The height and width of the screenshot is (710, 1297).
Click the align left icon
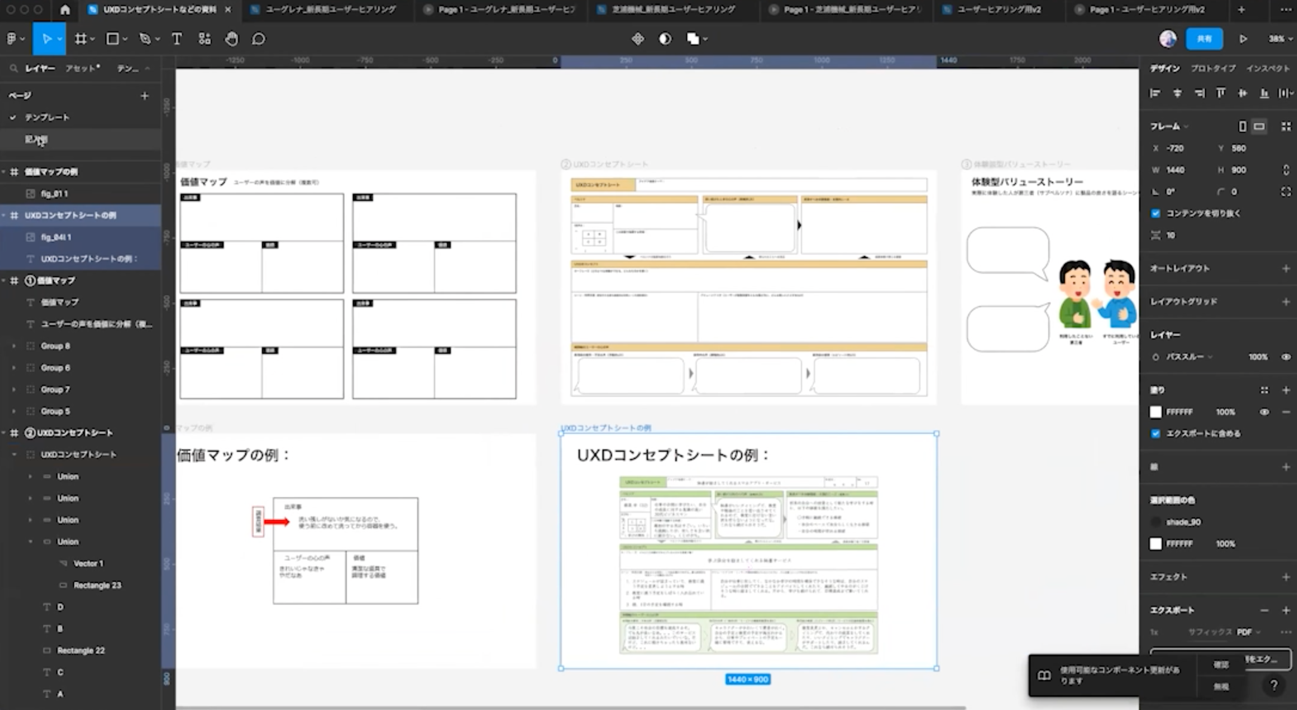pos(1155,93)
